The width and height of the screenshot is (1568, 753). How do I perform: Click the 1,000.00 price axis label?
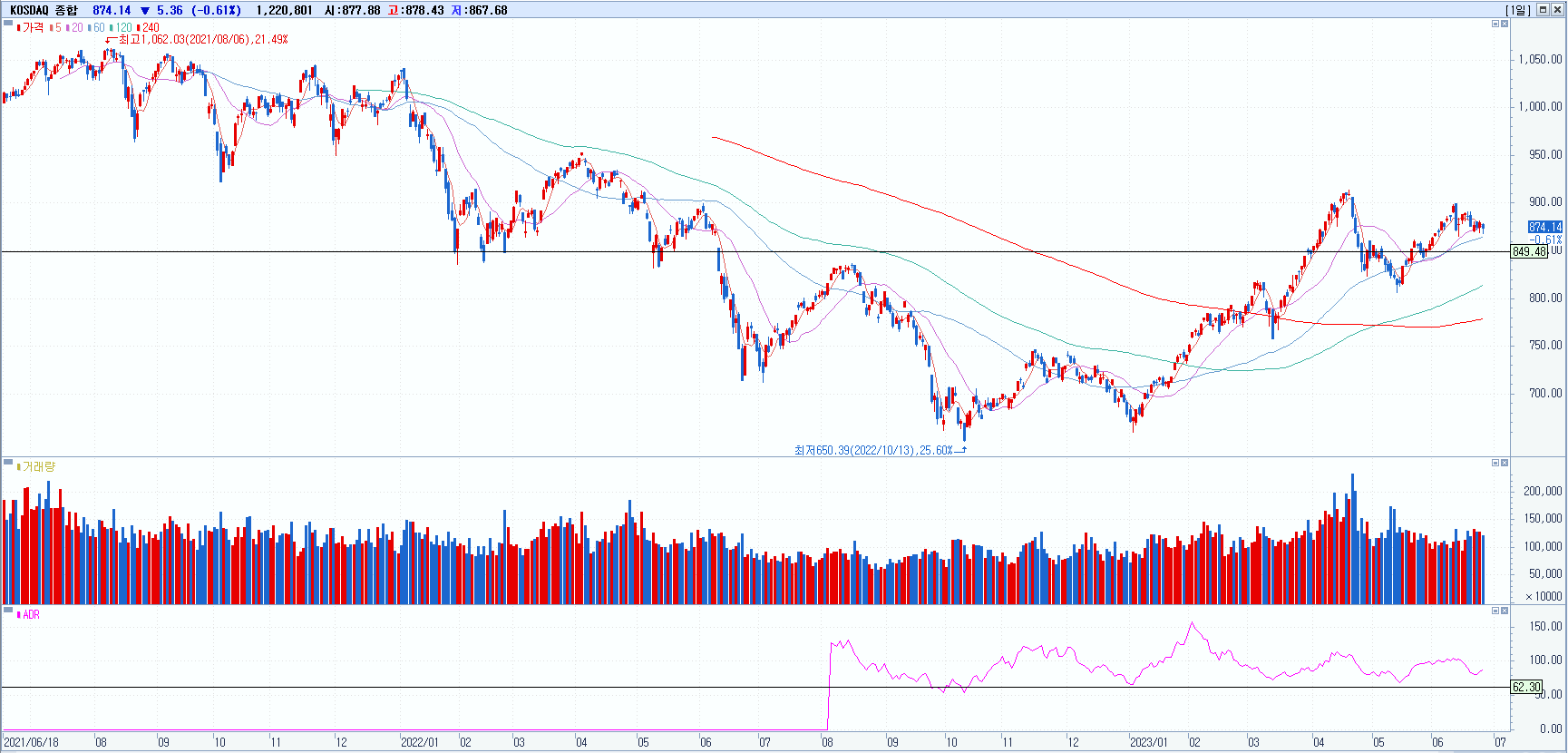(1540, 106)
